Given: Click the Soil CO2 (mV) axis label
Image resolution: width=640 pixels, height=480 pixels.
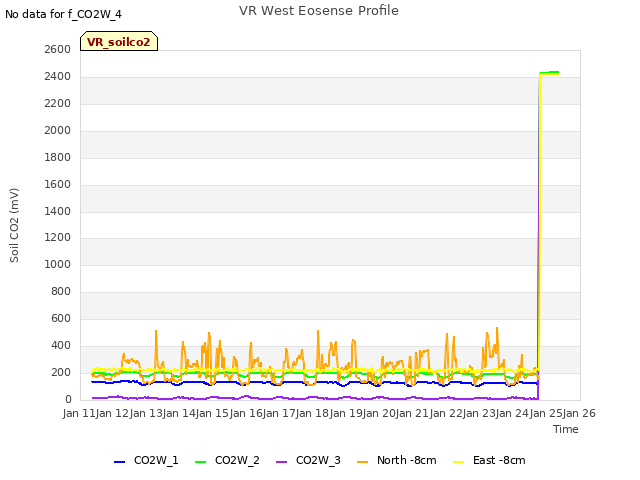Looking at the screenshot, I should click(x=14, y=225).
